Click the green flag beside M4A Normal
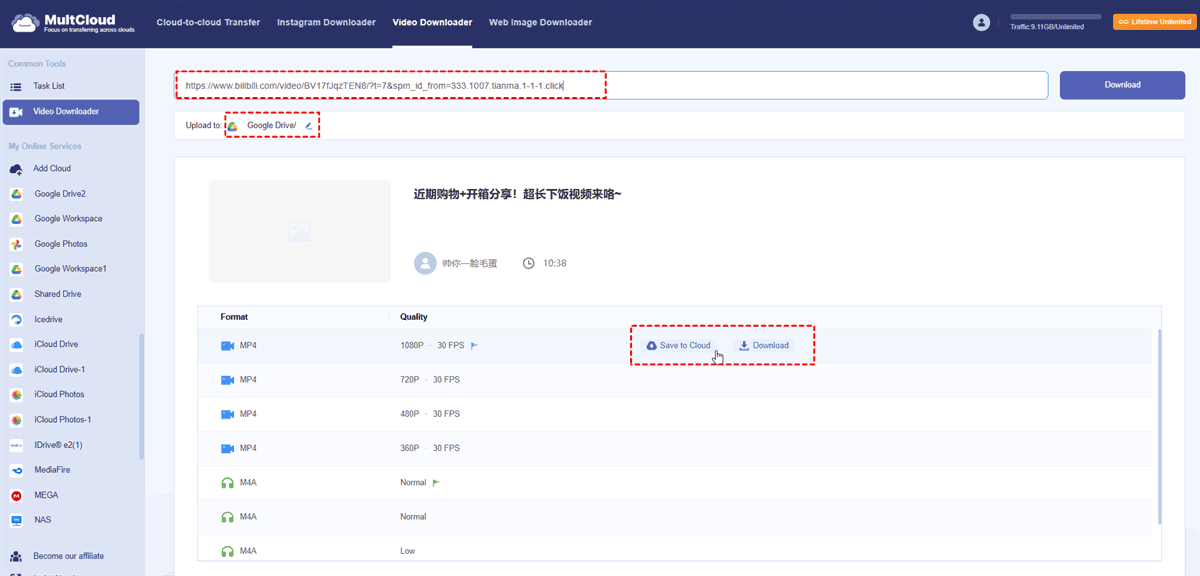The image size is (1200, 576). (x=436, y=482)
